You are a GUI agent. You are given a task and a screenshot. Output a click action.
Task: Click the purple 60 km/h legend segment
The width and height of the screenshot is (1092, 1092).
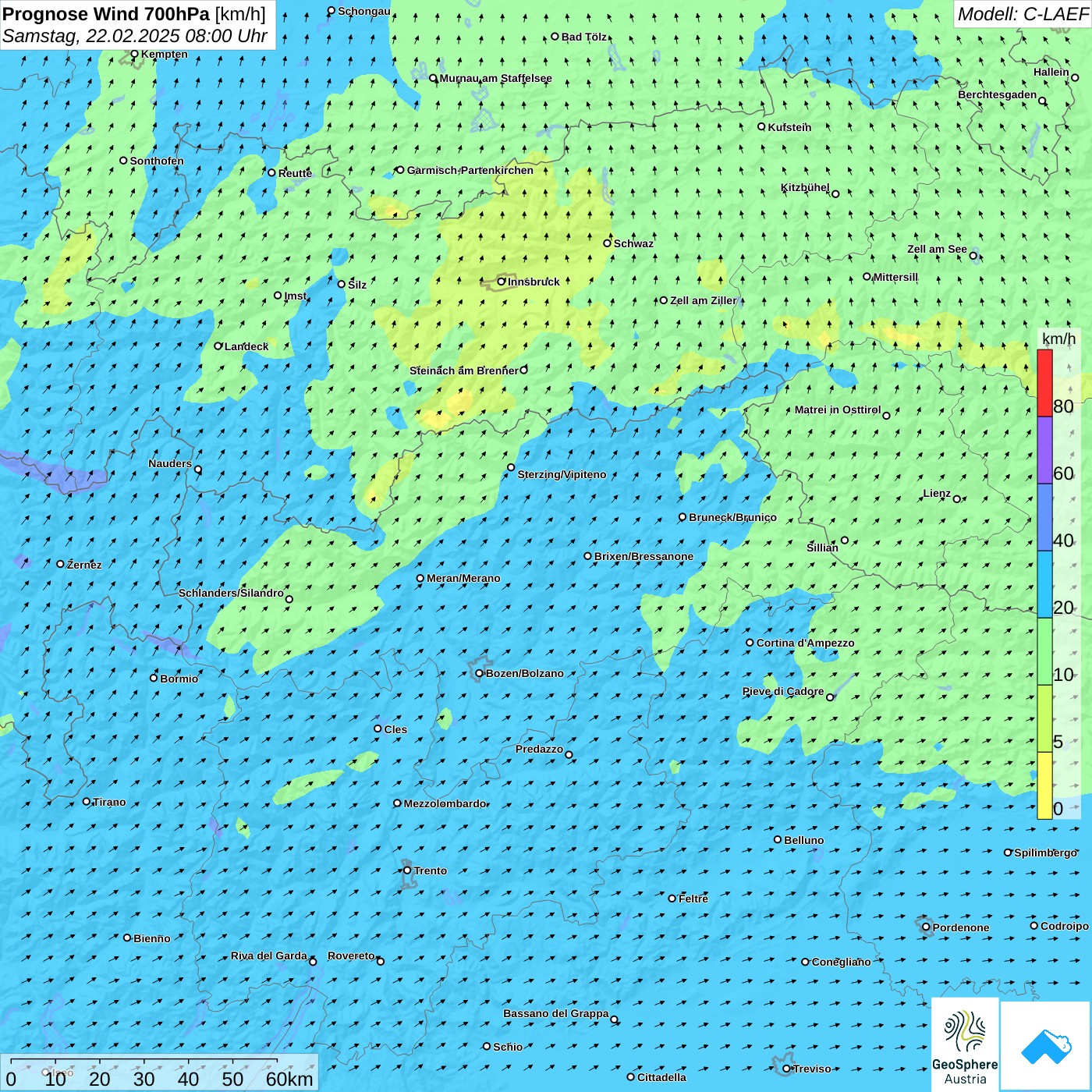coord(1044,450)
